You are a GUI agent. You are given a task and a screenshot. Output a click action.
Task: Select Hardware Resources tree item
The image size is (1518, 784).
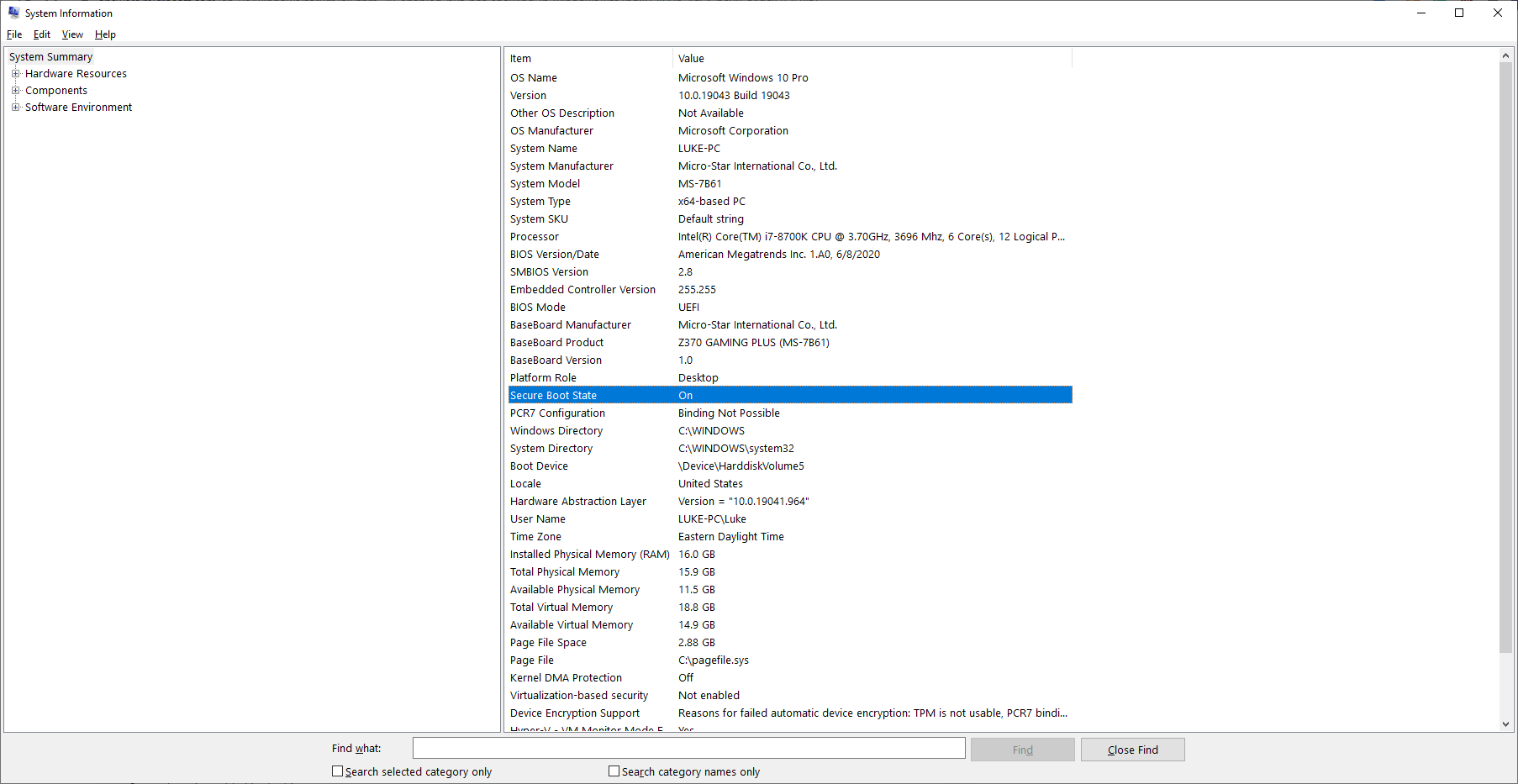coord(76,74)
